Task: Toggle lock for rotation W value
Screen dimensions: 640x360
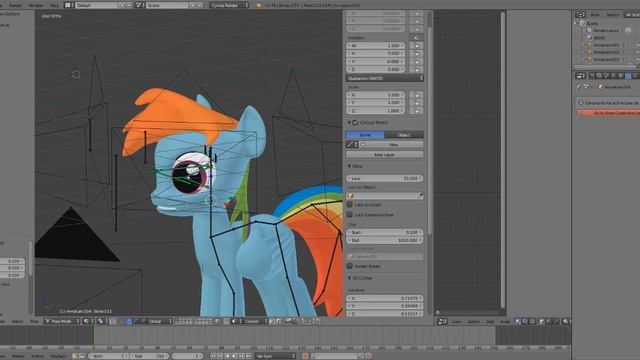Action: (x=417, y=46)
